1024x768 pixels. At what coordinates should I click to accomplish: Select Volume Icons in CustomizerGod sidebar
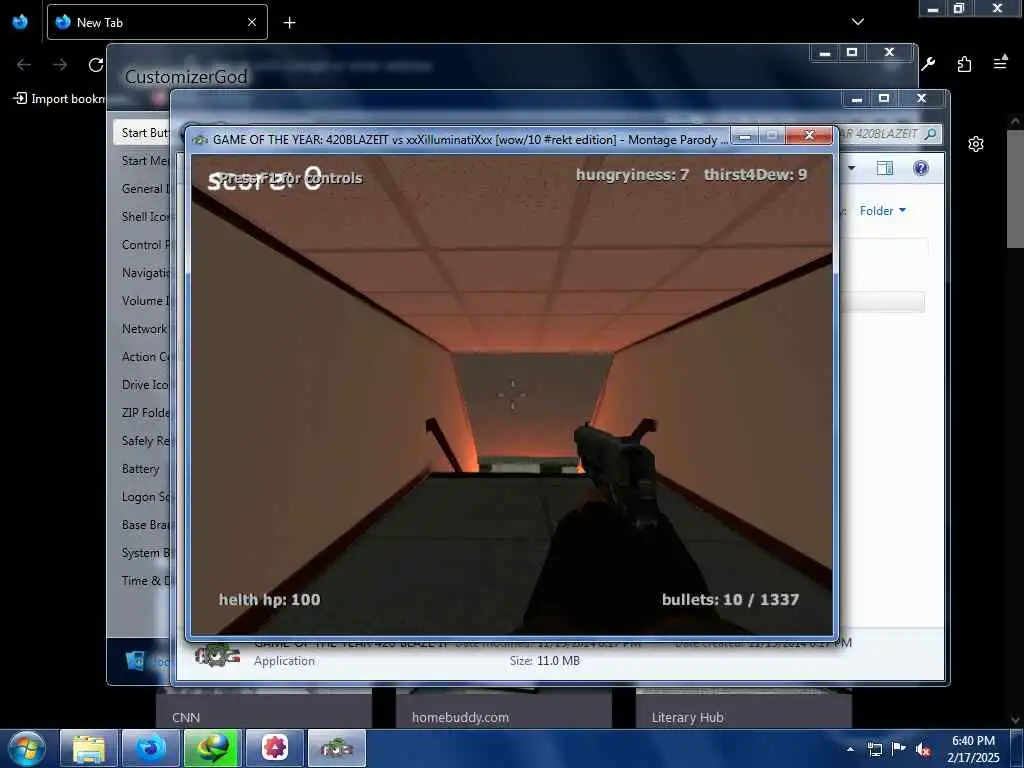tap(145, 301)
